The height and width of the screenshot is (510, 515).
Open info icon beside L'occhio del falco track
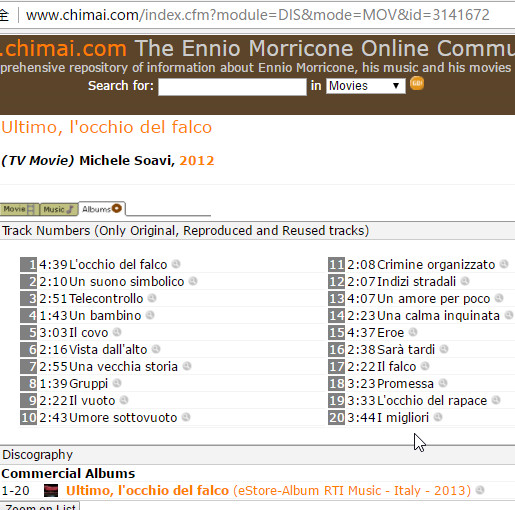point(176,264)
